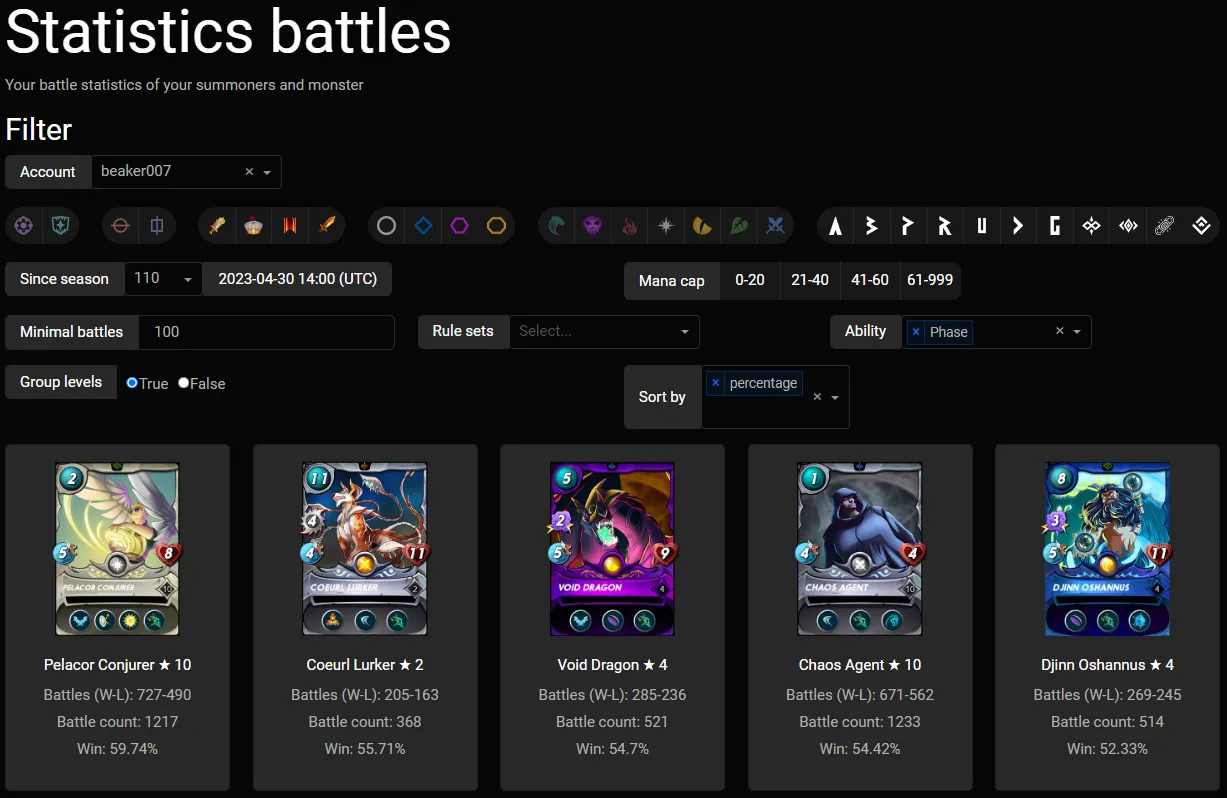Open the Chaos Agent card image
1227x798 pixels.
860,549
